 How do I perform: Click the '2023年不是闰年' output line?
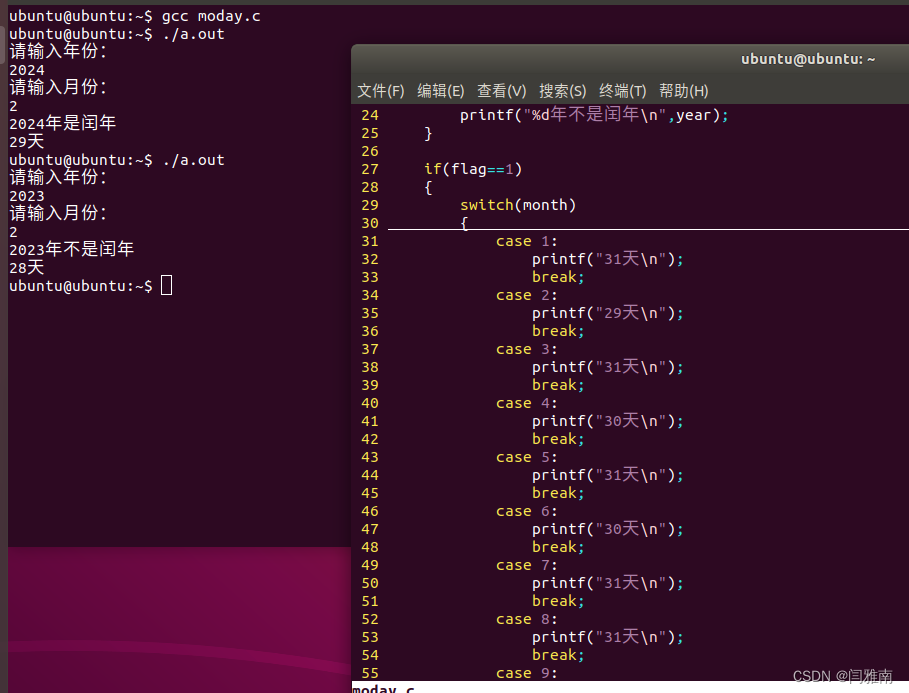coord(71,249)
